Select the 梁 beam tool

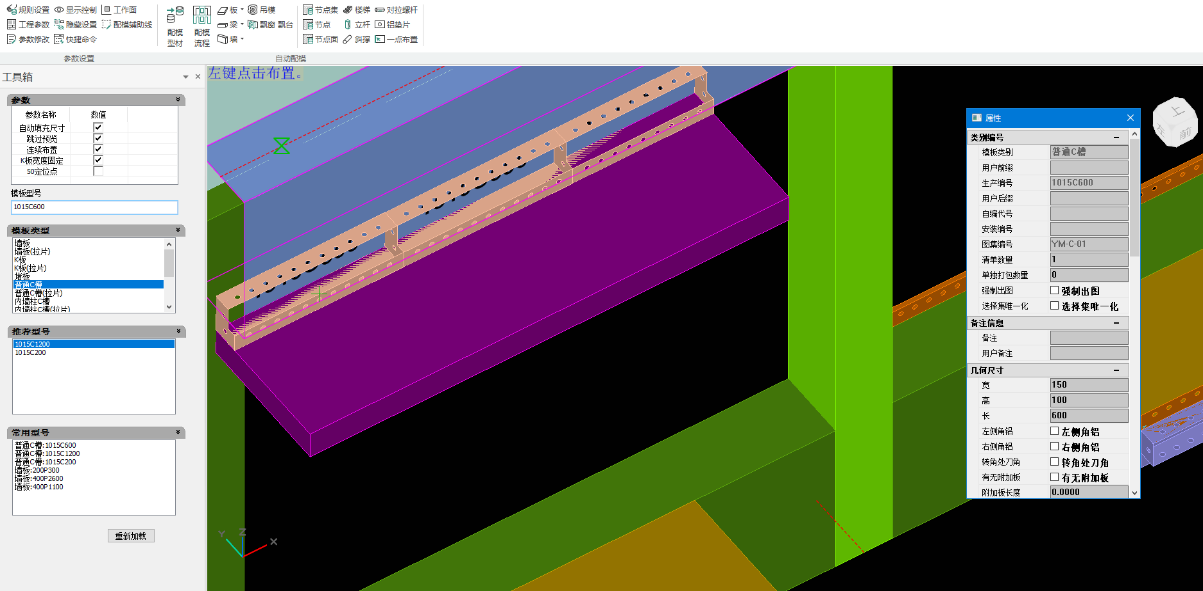point(228,24)
